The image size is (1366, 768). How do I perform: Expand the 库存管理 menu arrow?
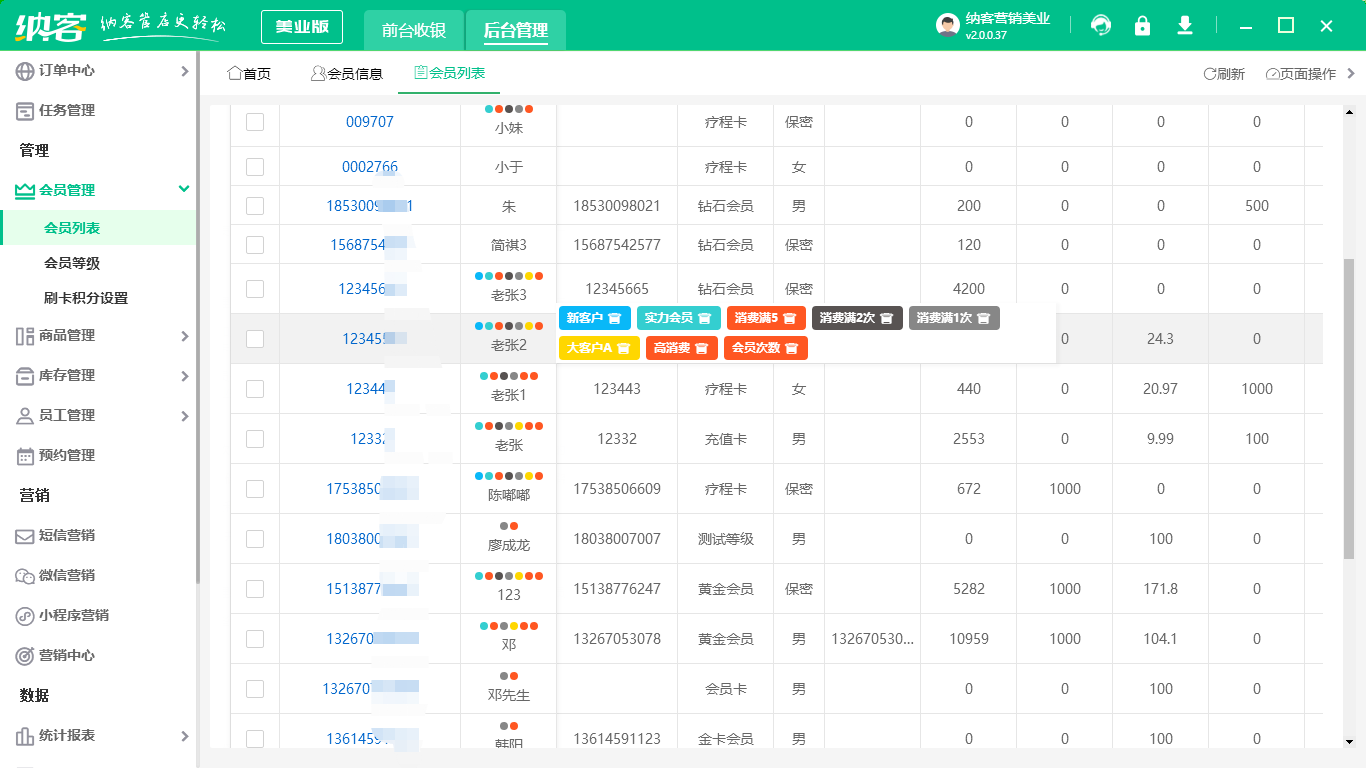pos(184,376)
